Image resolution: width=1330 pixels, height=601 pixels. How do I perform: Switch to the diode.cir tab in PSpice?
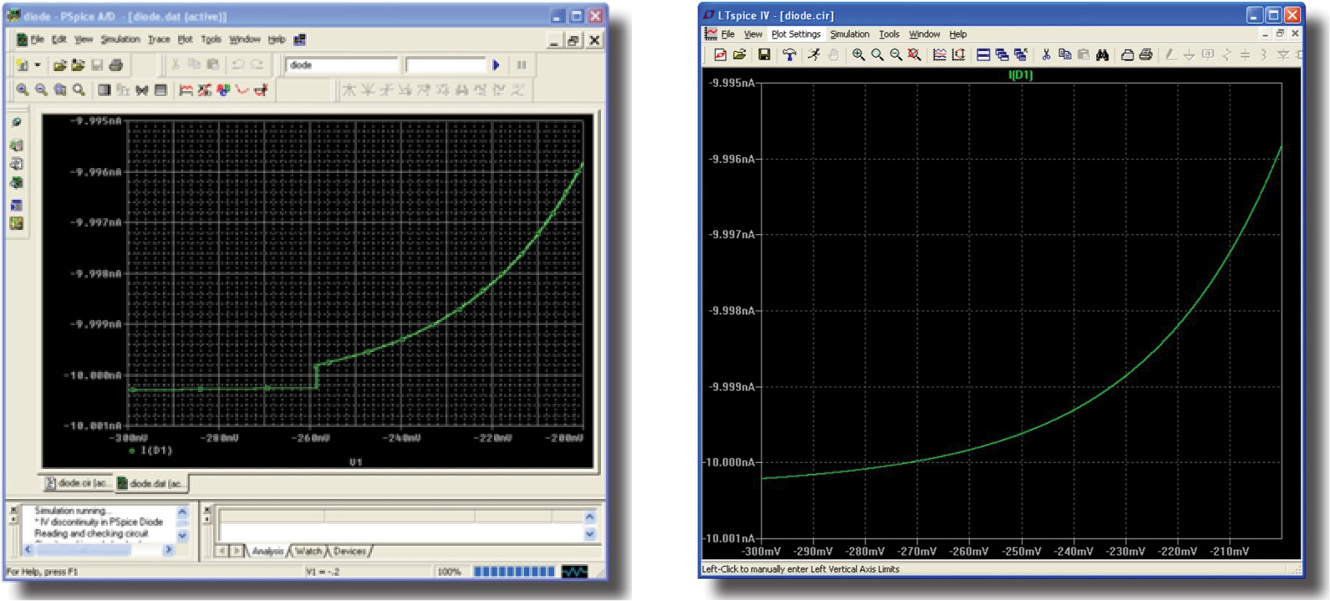tap(78, 483)
